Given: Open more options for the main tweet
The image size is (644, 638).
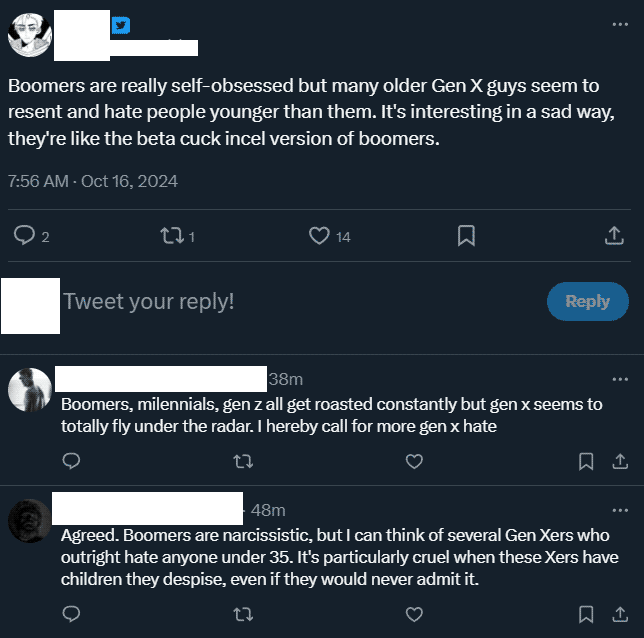Looking at the screenshot, I should tap(620, 25).
